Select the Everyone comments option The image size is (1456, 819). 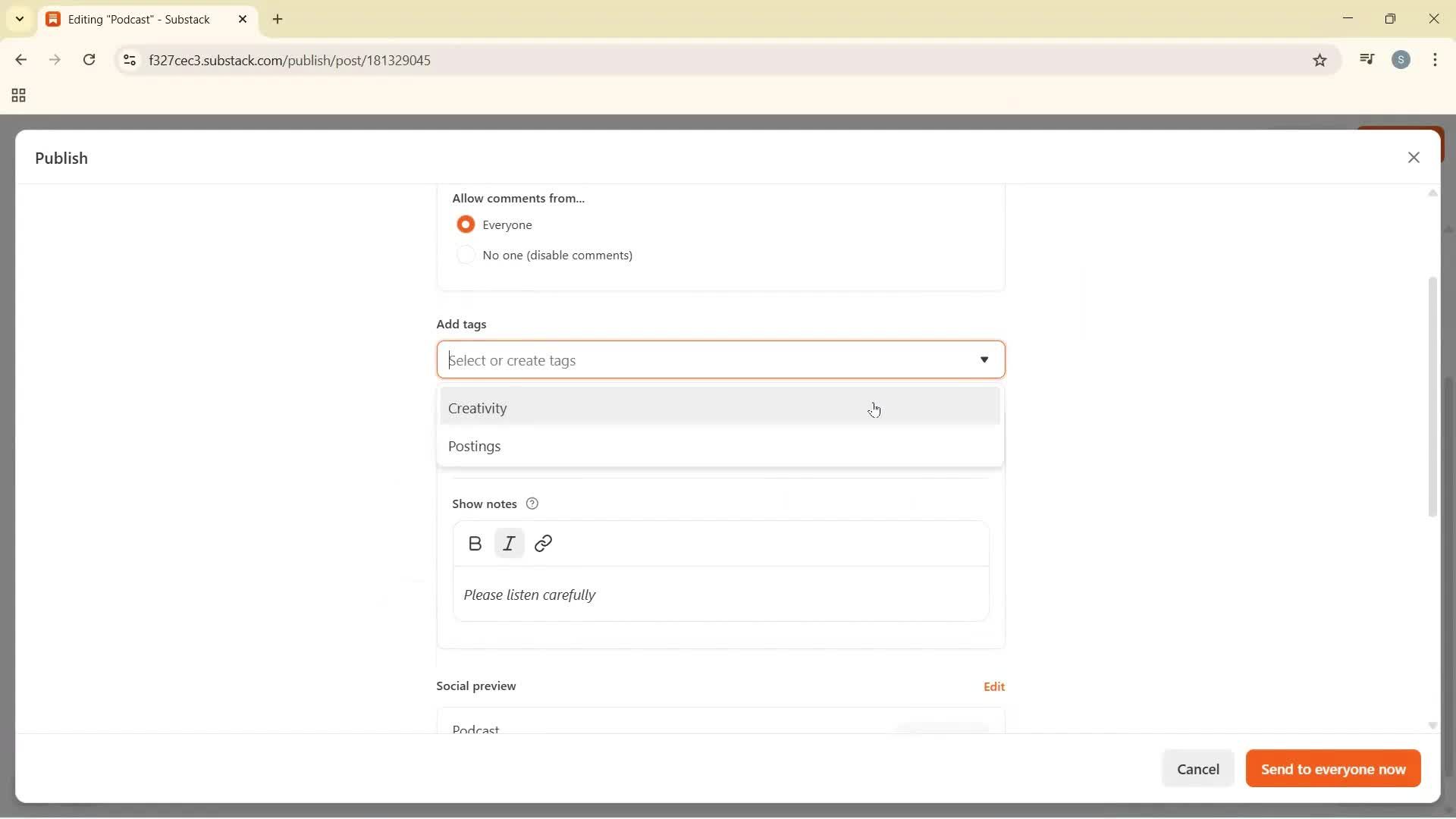coord(466,224)
